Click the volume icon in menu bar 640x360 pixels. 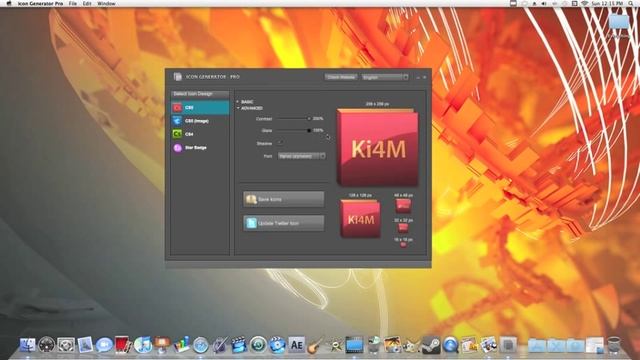tap(544, 3)
